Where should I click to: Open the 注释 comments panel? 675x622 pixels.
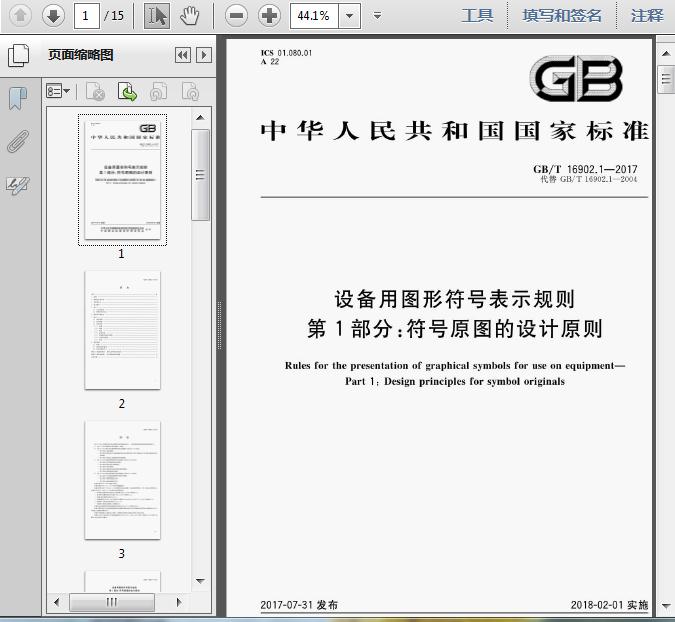[x=647, y=16]
